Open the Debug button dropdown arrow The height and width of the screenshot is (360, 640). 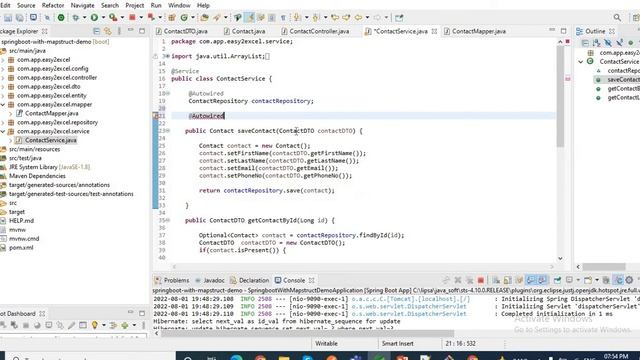pyautogui.click(x=84, y=18)
